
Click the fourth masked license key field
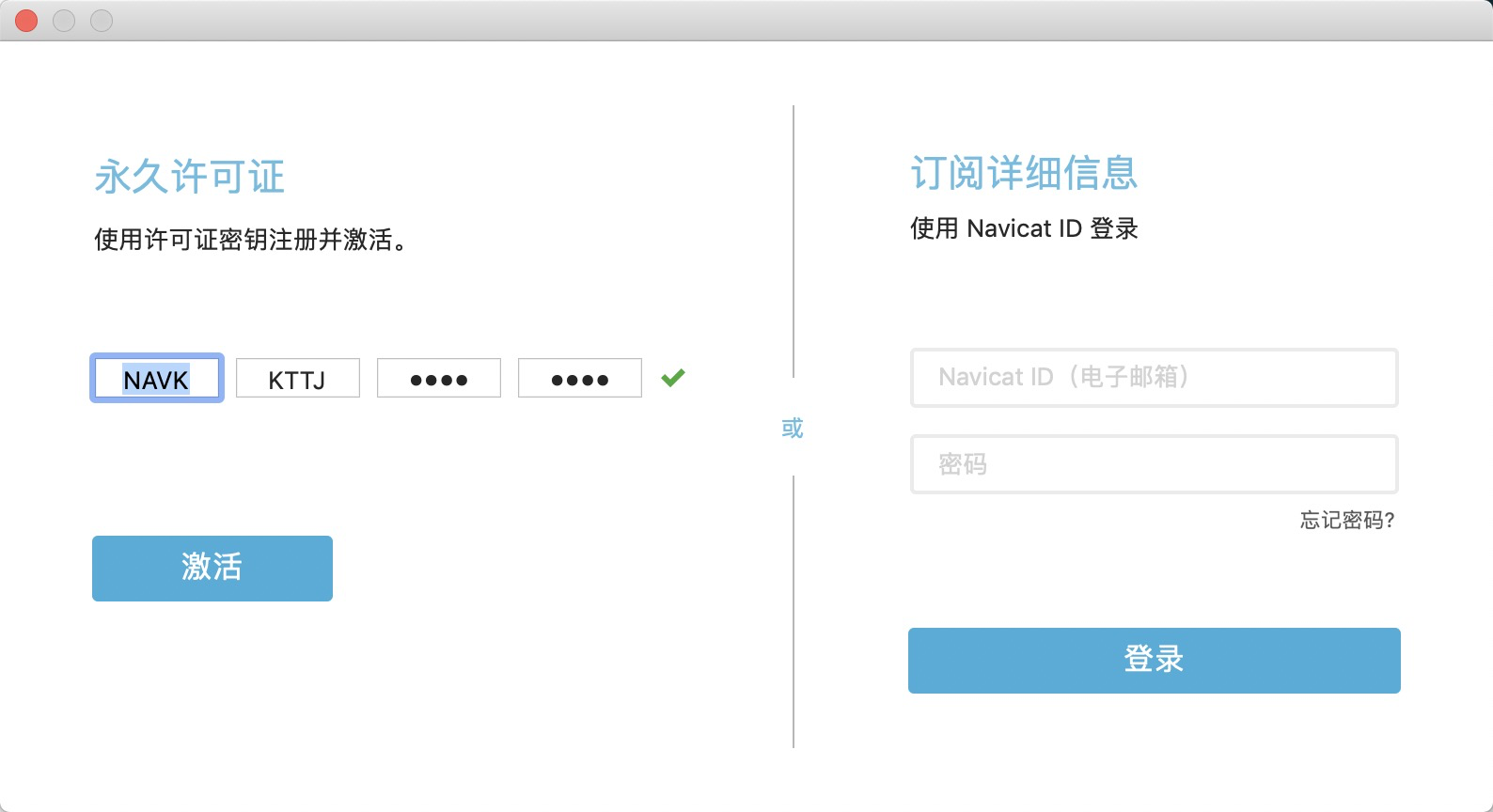[580, 378]
